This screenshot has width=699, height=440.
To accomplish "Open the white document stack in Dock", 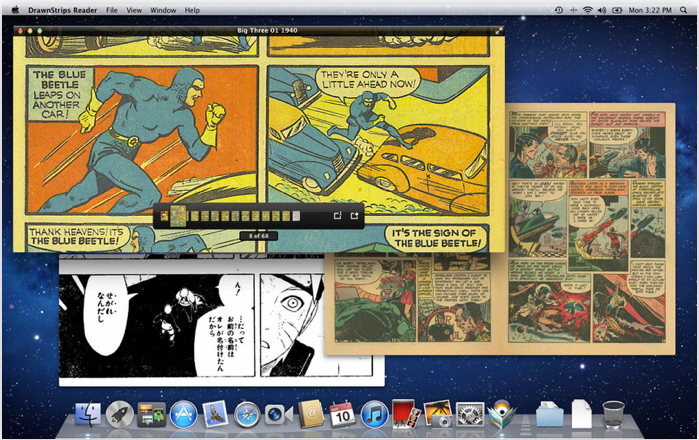I will (x=581, y=414).
